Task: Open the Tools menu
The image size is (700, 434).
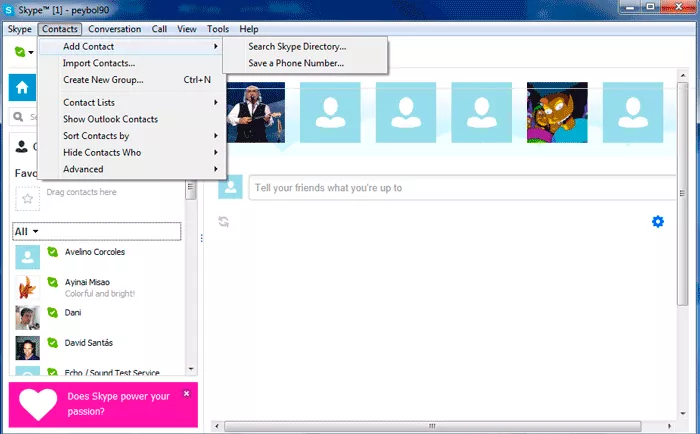Action: (218, 29)
